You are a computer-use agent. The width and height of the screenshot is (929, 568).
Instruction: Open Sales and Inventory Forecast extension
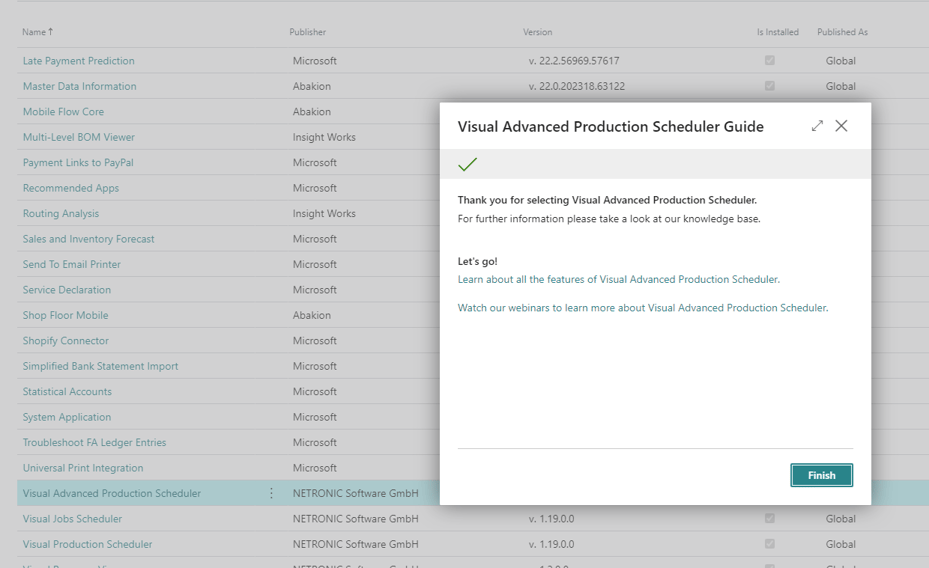88,239
